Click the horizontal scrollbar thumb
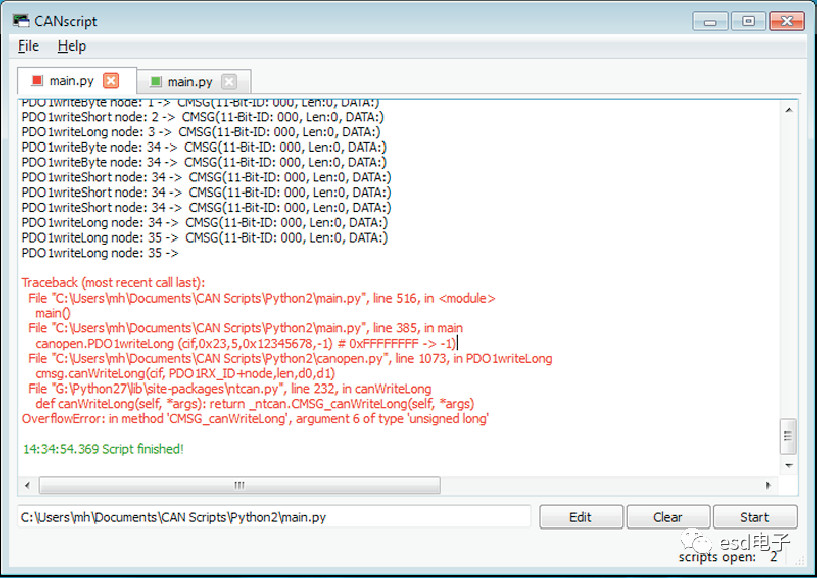The height and width of the screenshot is (578, 817). point(238,485)
